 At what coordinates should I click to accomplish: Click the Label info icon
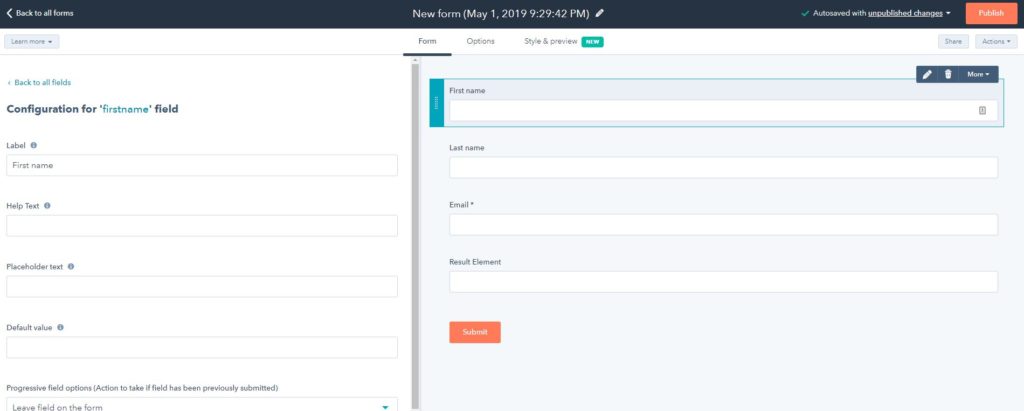[33, 145]
